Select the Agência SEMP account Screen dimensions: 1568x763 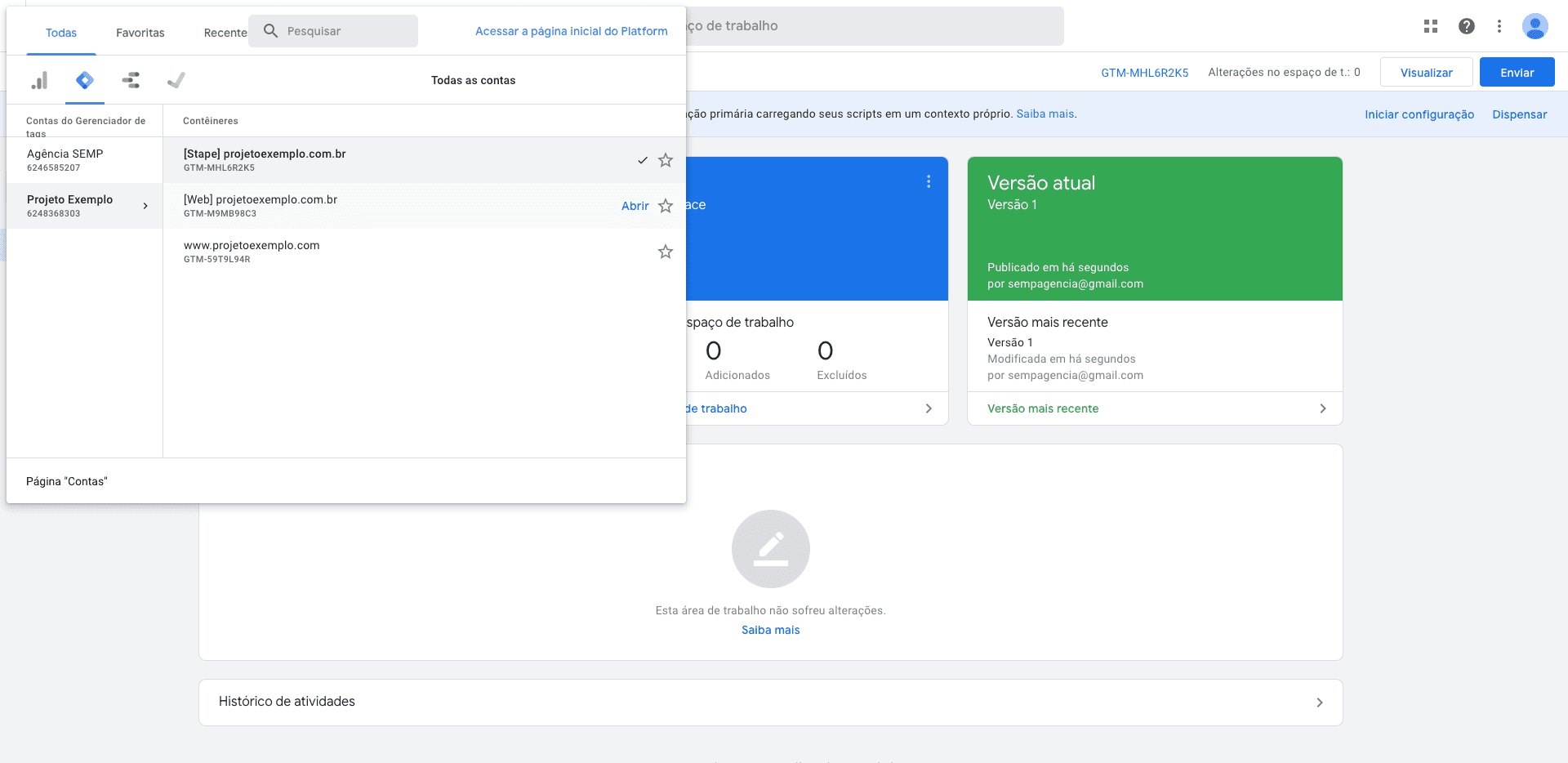click(85, 160)
